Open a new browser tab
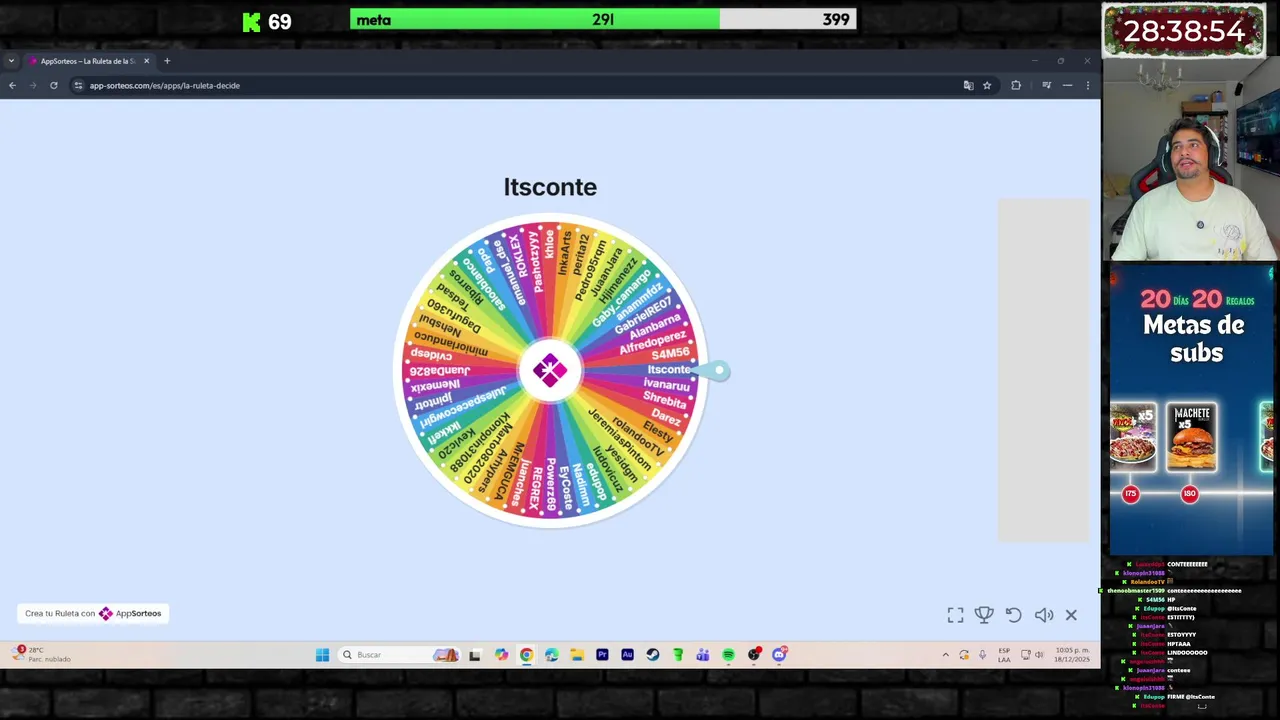 tap(167, 61)
